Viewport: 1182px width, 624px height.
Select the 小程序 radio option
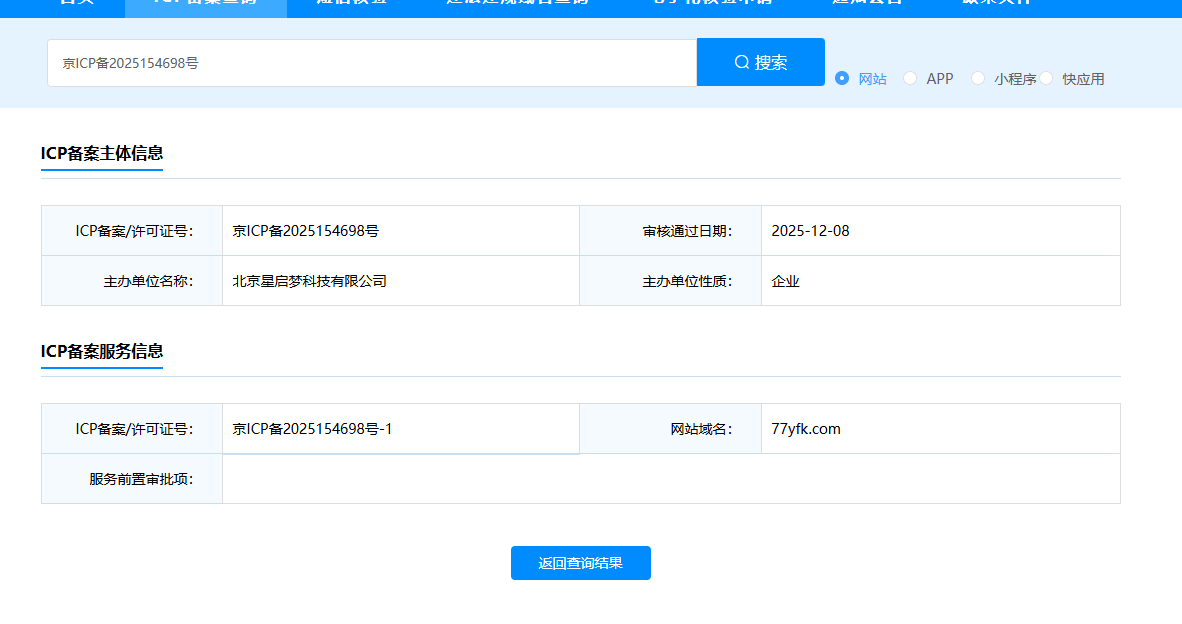(978, 78)
